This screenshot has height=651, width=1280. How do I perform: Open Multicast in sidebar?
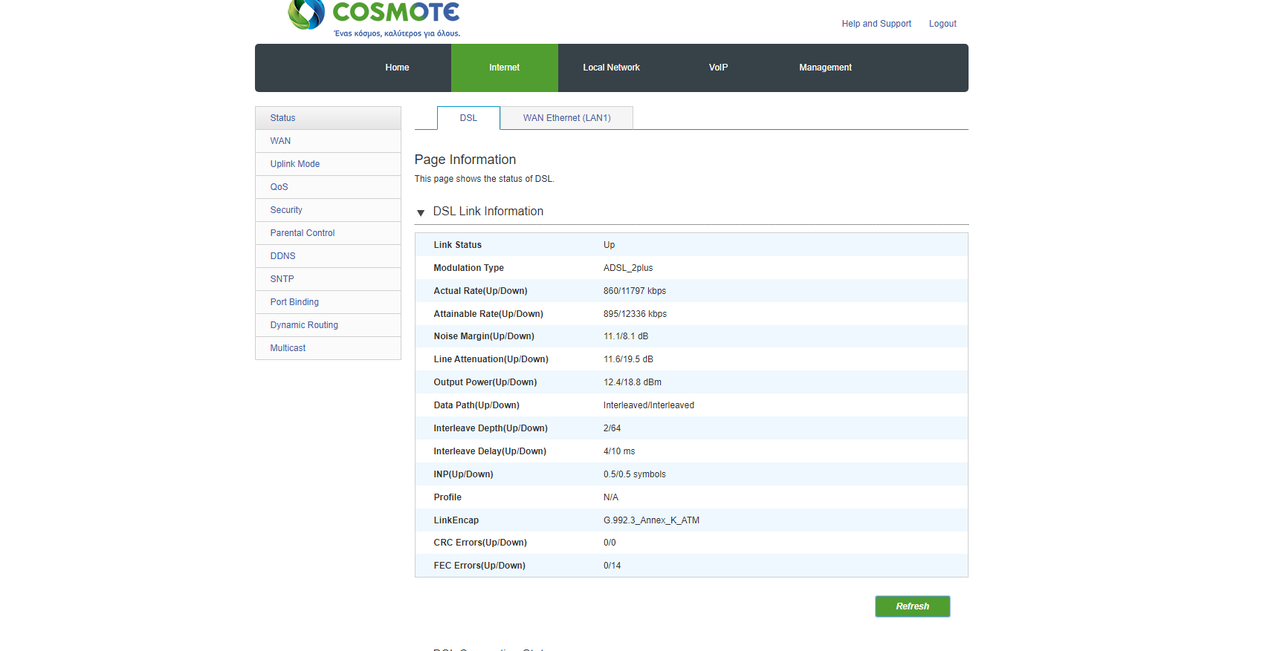click(328, 348)
